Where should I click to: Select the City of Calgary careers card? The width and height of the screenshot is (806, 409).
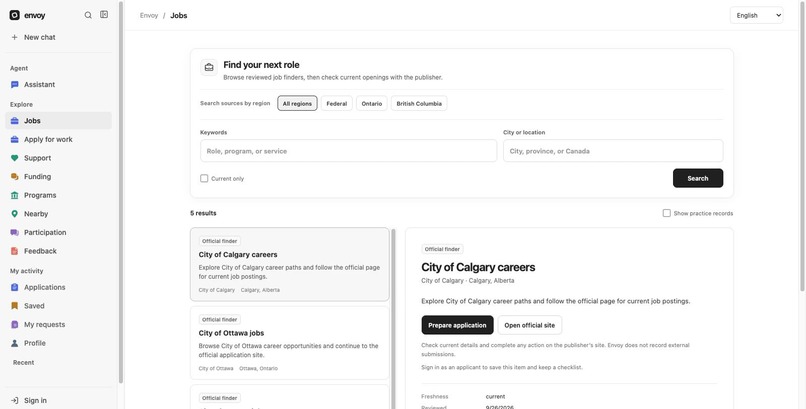pyautogui.click(x=289, y=264)
